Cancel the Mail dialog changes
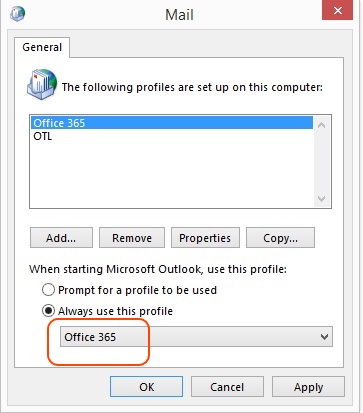 [227, 387]
